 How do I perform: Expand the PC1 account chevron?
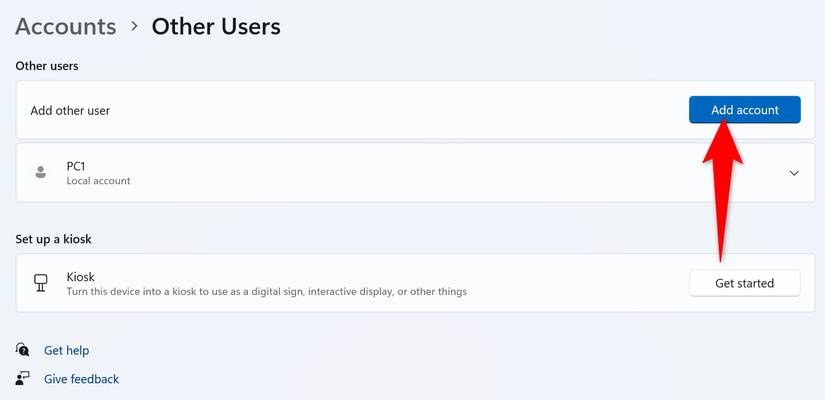pos(794,173)
